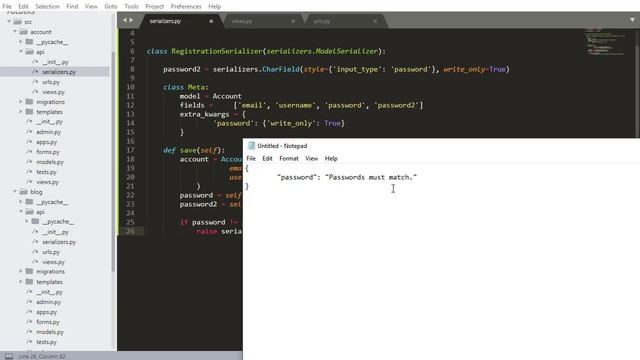Open admin.py under account

pos(48,132)
